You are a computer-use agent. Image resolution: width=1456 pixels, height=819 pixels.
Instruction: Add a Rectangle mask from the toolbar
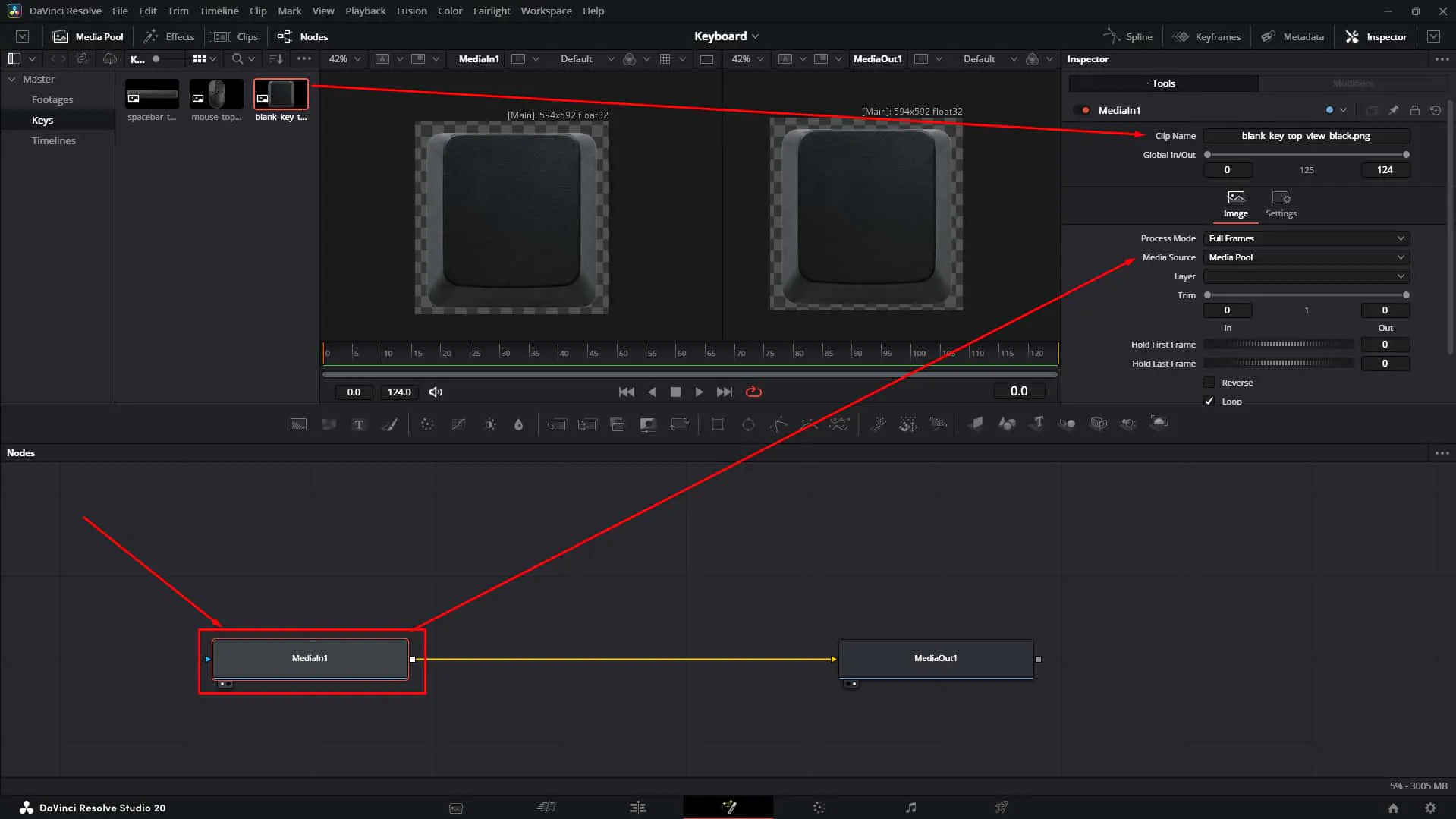coord(717,424)
